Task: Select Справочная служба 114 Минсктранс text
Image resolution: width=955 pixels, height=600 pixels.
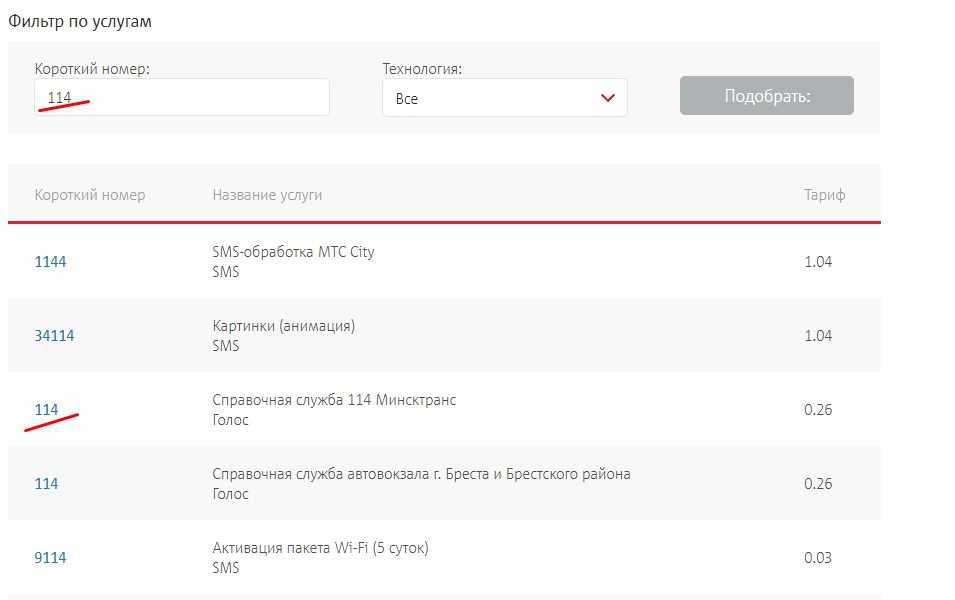Action: 334,400
